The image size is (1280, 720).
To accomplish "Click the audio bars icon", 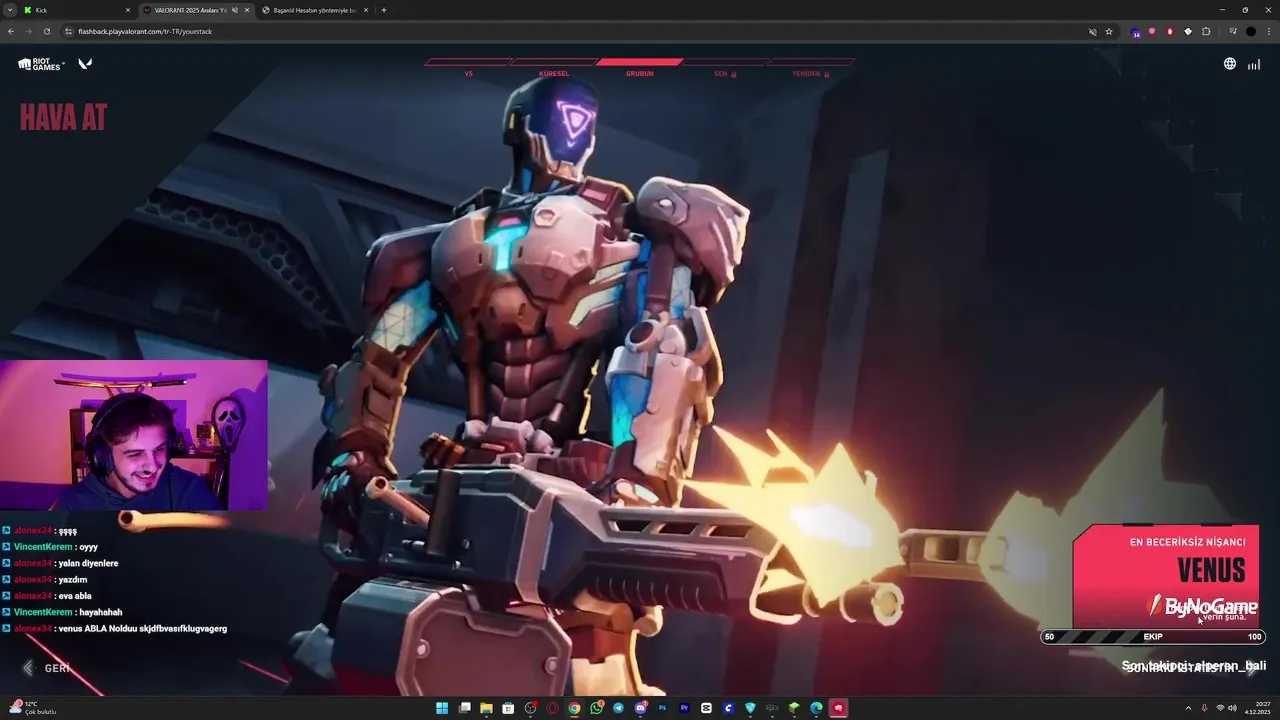I will pos(1254,64).
